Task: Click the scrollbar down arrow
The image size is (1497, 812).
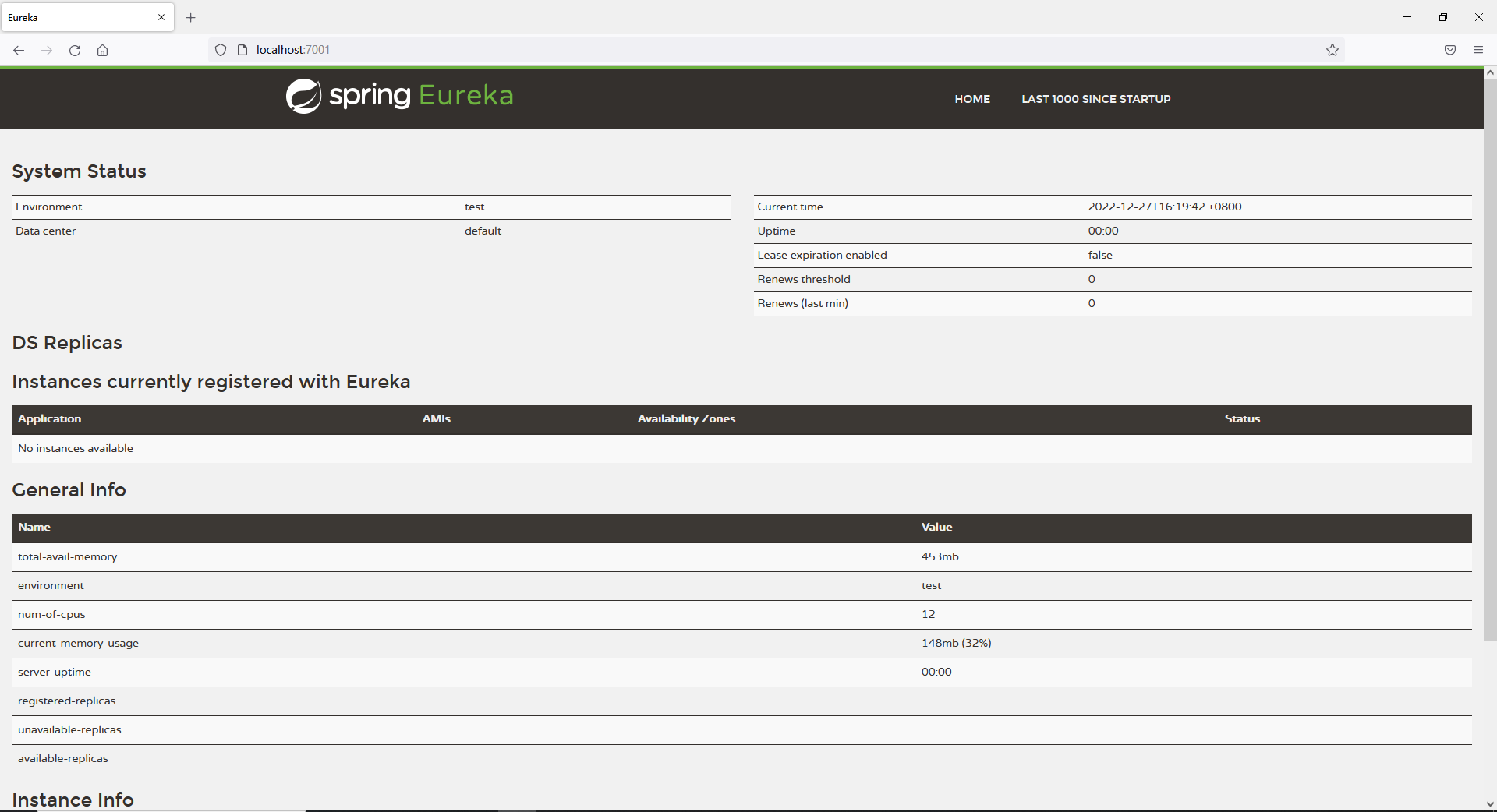Action: pyautogui.click(x=1490, y=804)
